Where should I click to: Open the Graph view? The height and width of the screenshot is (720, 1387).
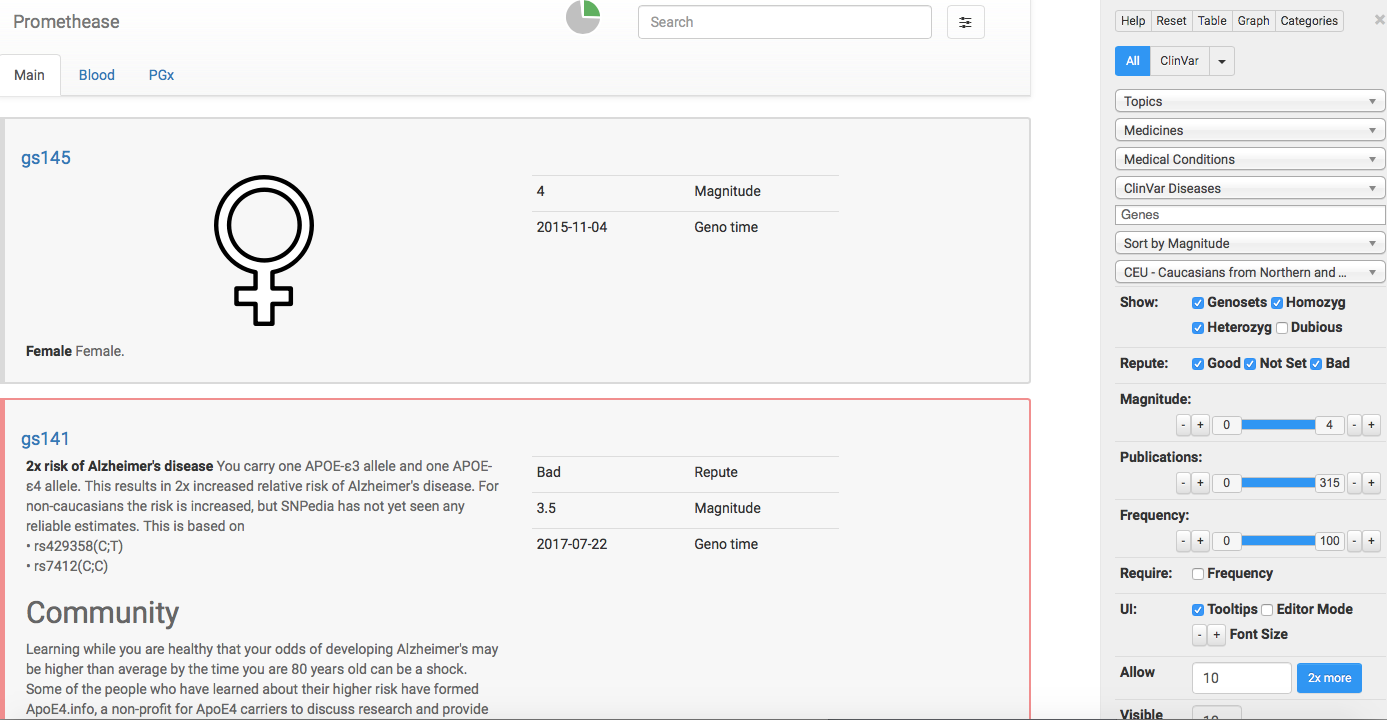[x=1253, y=21]
